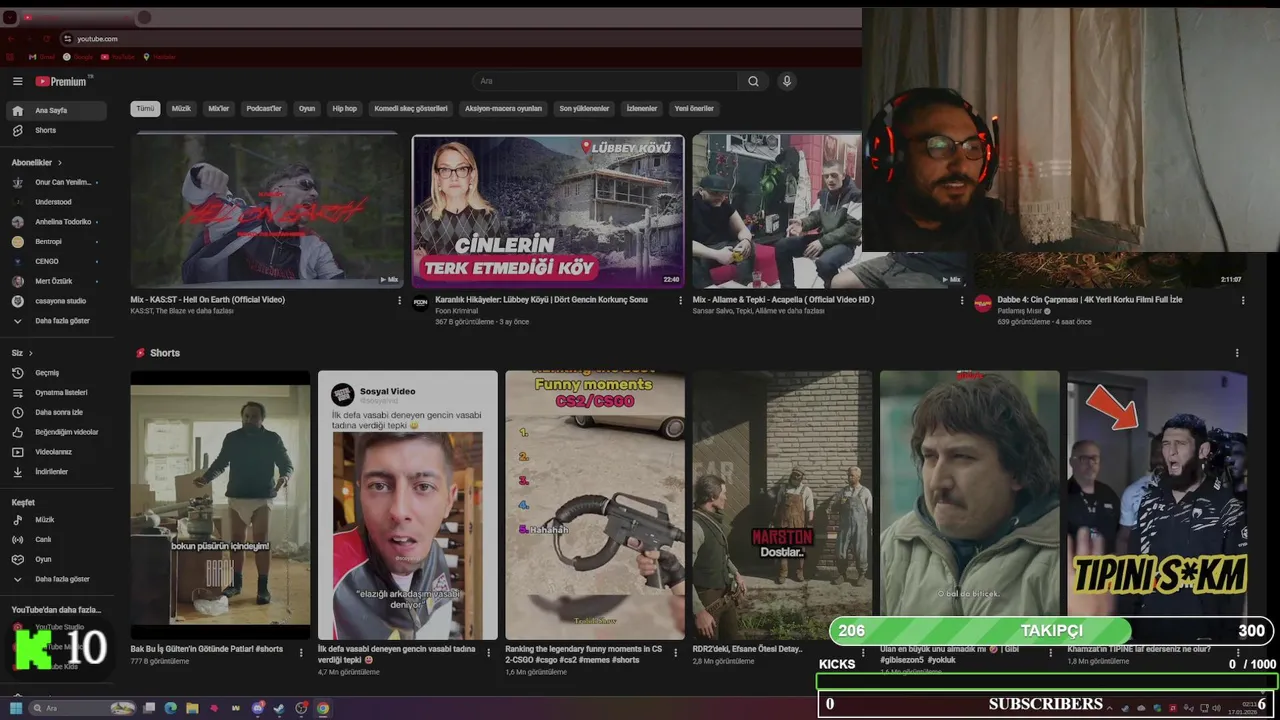
Task: Open options for vasabi short
Action: (489, 653)
